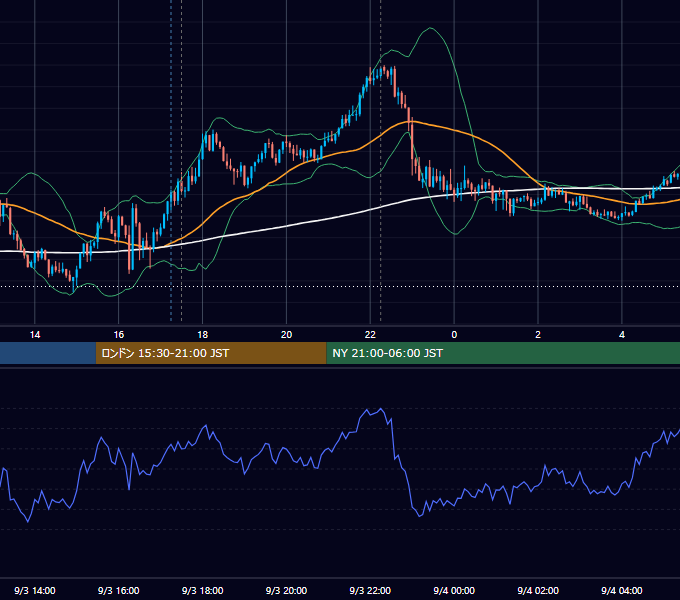This screenshot has width=680, height=600.
Task: Click the 0 hour axis label
Action: click(454, 335)
